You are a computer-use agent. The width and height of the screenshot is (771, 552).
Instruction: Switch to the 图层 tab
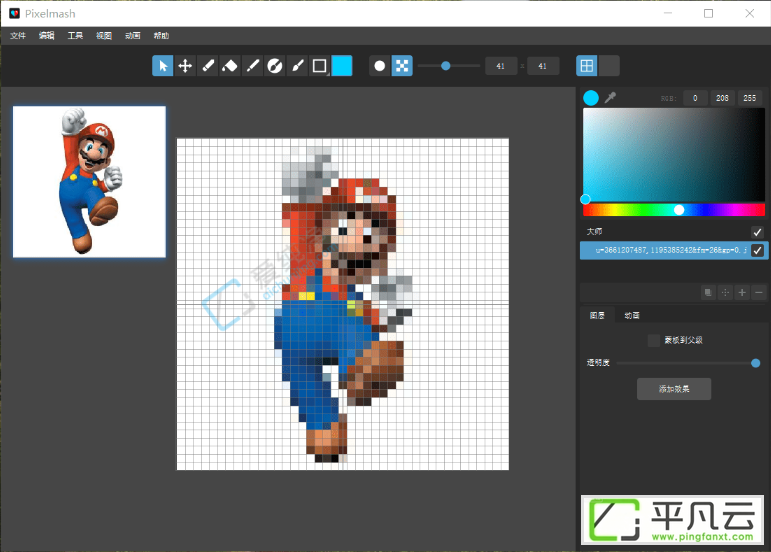(x=597, y=316)
